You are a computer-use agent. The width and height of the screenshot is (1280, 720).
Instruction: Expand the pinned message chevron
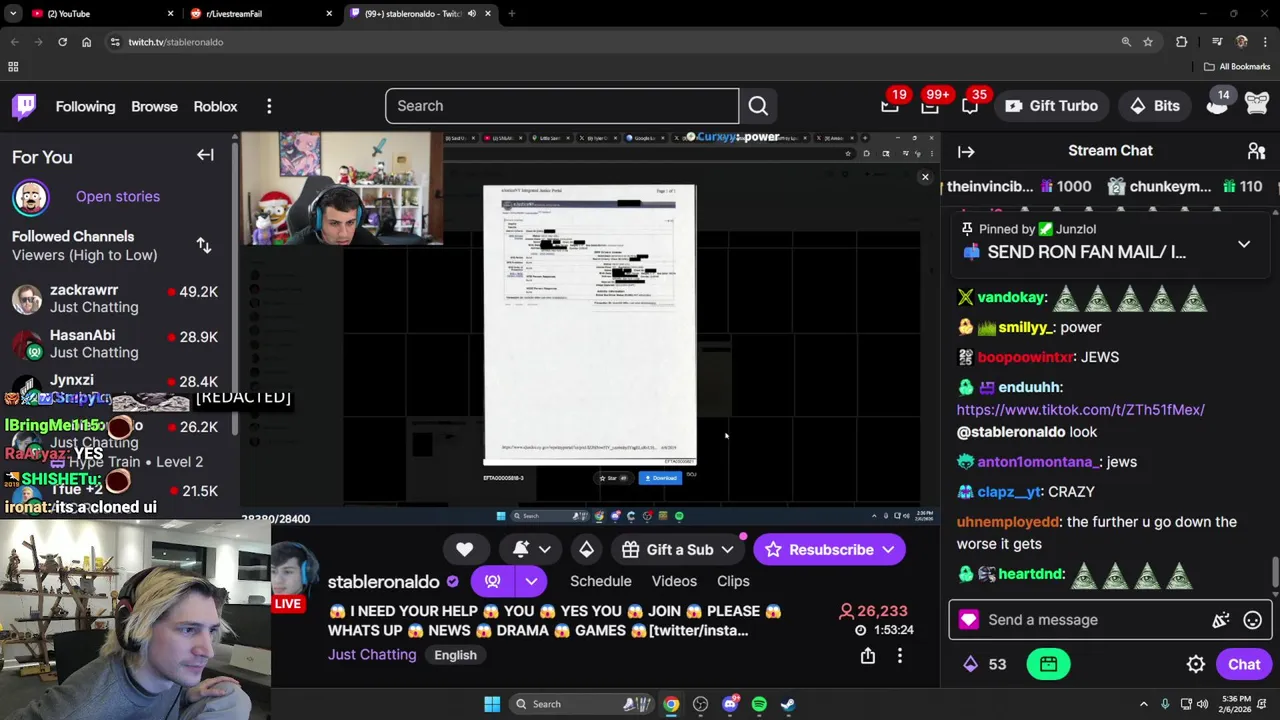pos(1244,244)
